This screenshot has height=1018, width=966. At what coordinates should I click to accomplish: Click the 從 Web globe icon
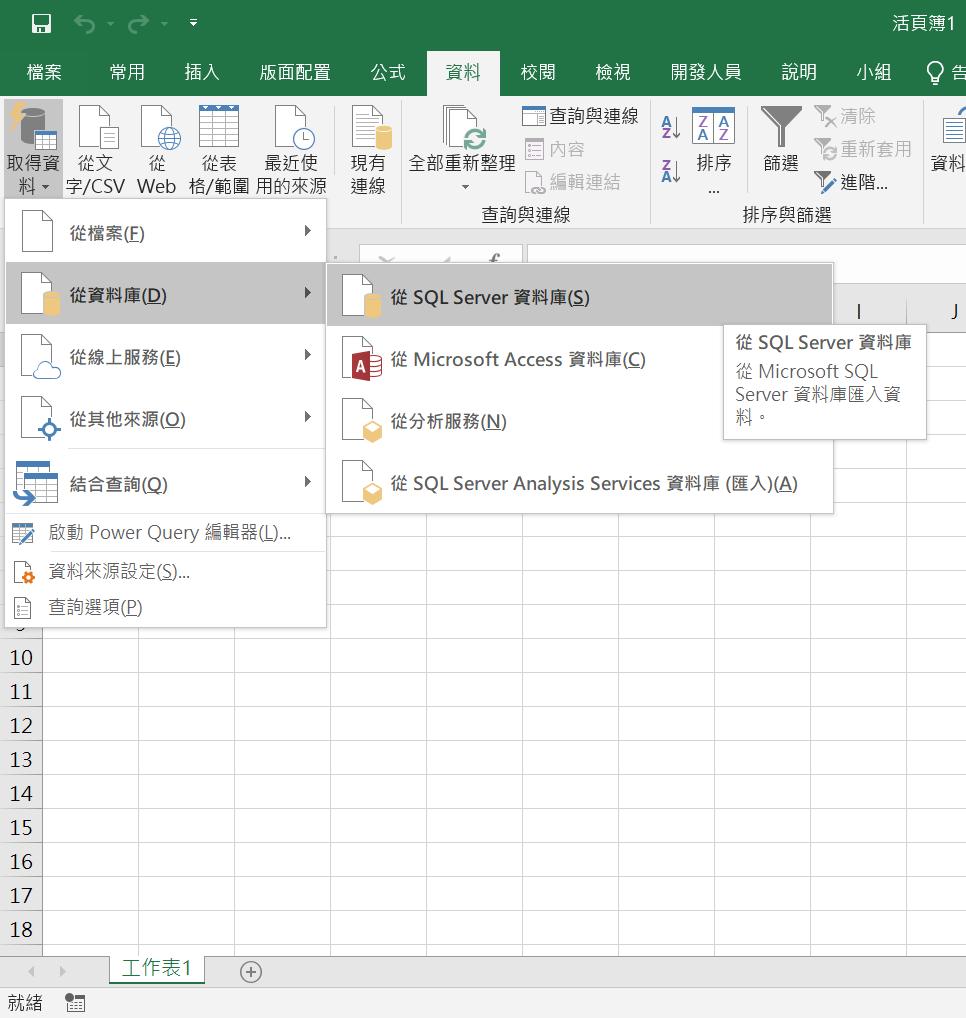coord(157,149)
